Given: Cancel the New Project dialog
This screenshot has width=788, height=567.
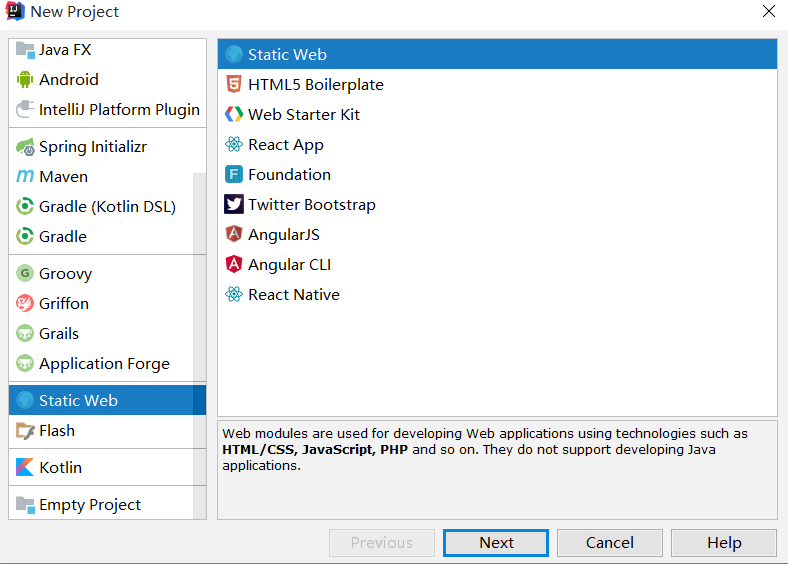Looking at the screenshot, I should (x=610, y=543).
